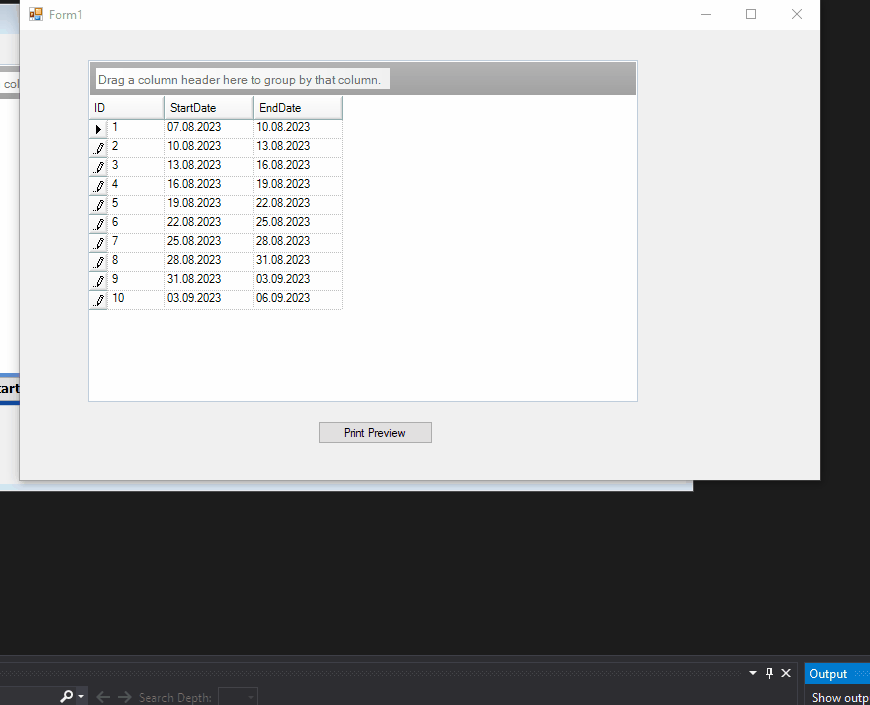Open the window position dropdown caret near the pin
Viewport: 870px width, 705px height.
(x=753, y=673)
